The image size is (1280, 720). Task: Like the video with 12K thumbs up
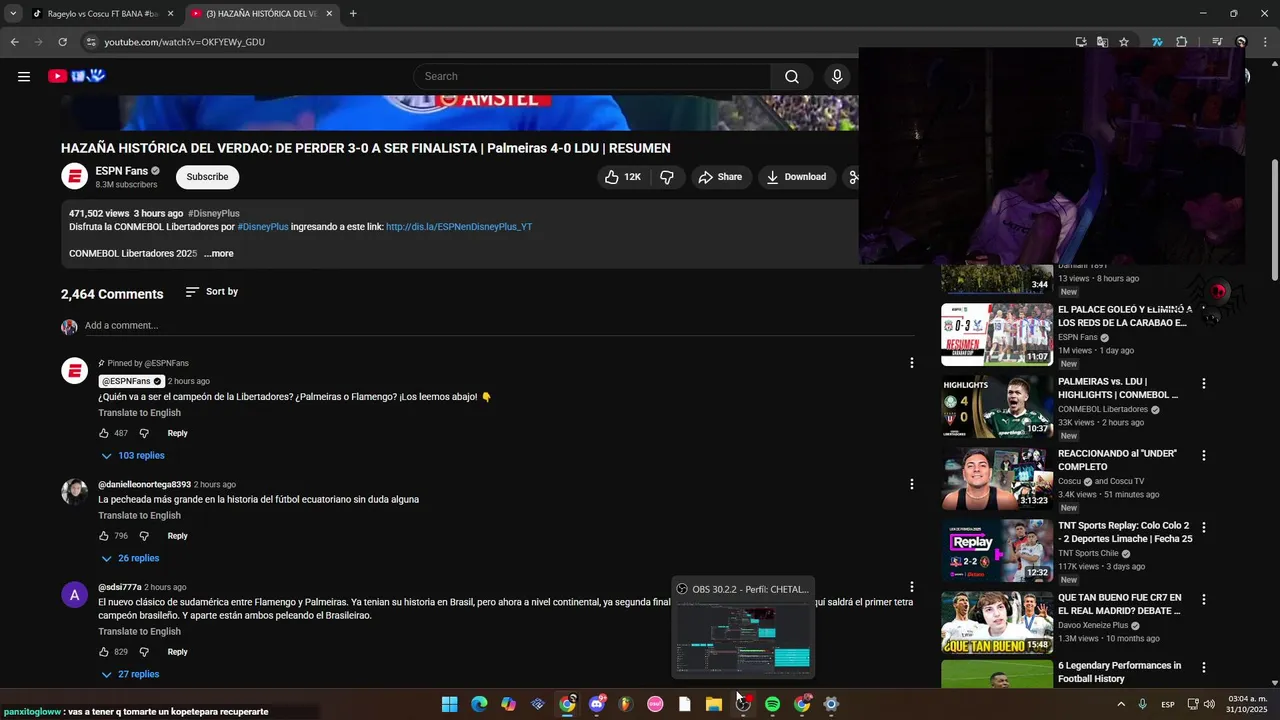point(622,177)
